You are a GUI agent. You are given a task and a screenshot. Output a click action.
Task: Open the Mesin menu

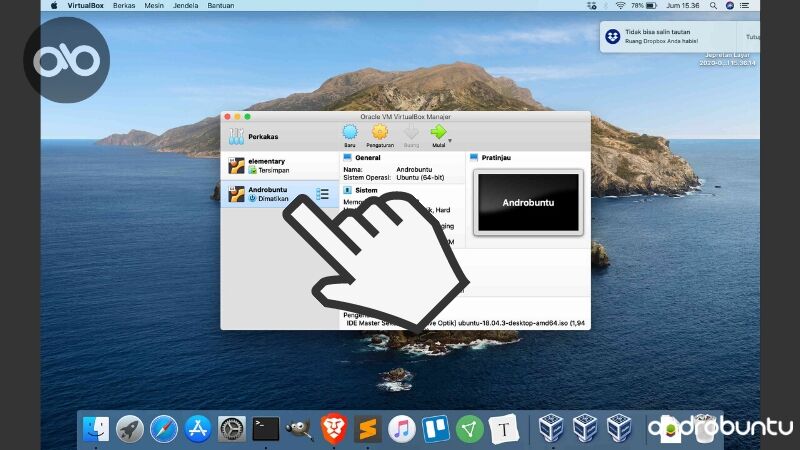154,6
